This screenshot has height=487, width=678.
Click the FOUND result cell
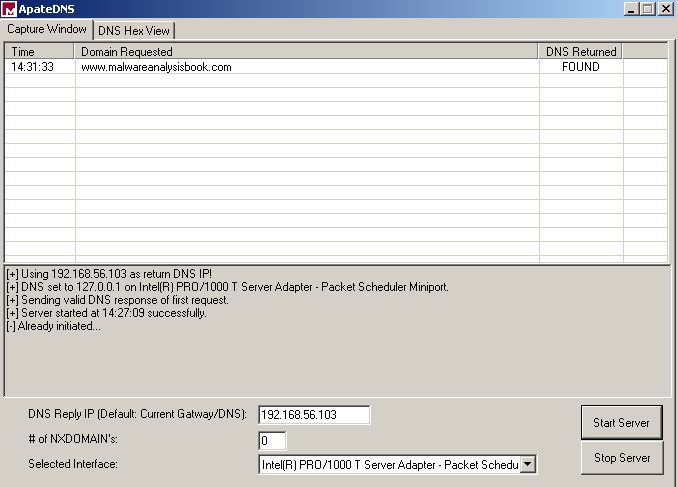tap(581, 67)
